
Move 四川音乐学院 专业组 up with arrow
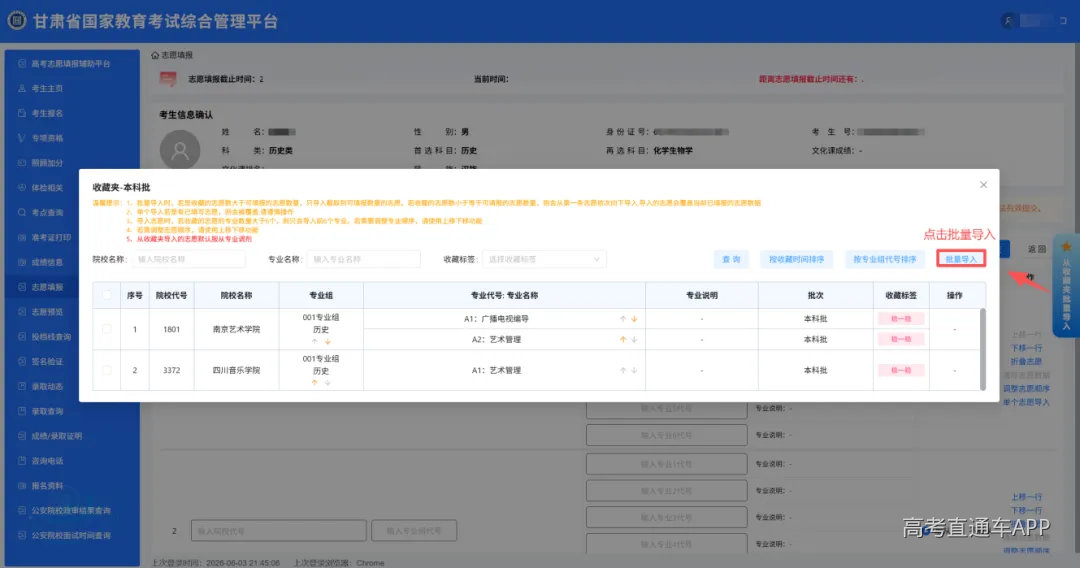(315, 383)
